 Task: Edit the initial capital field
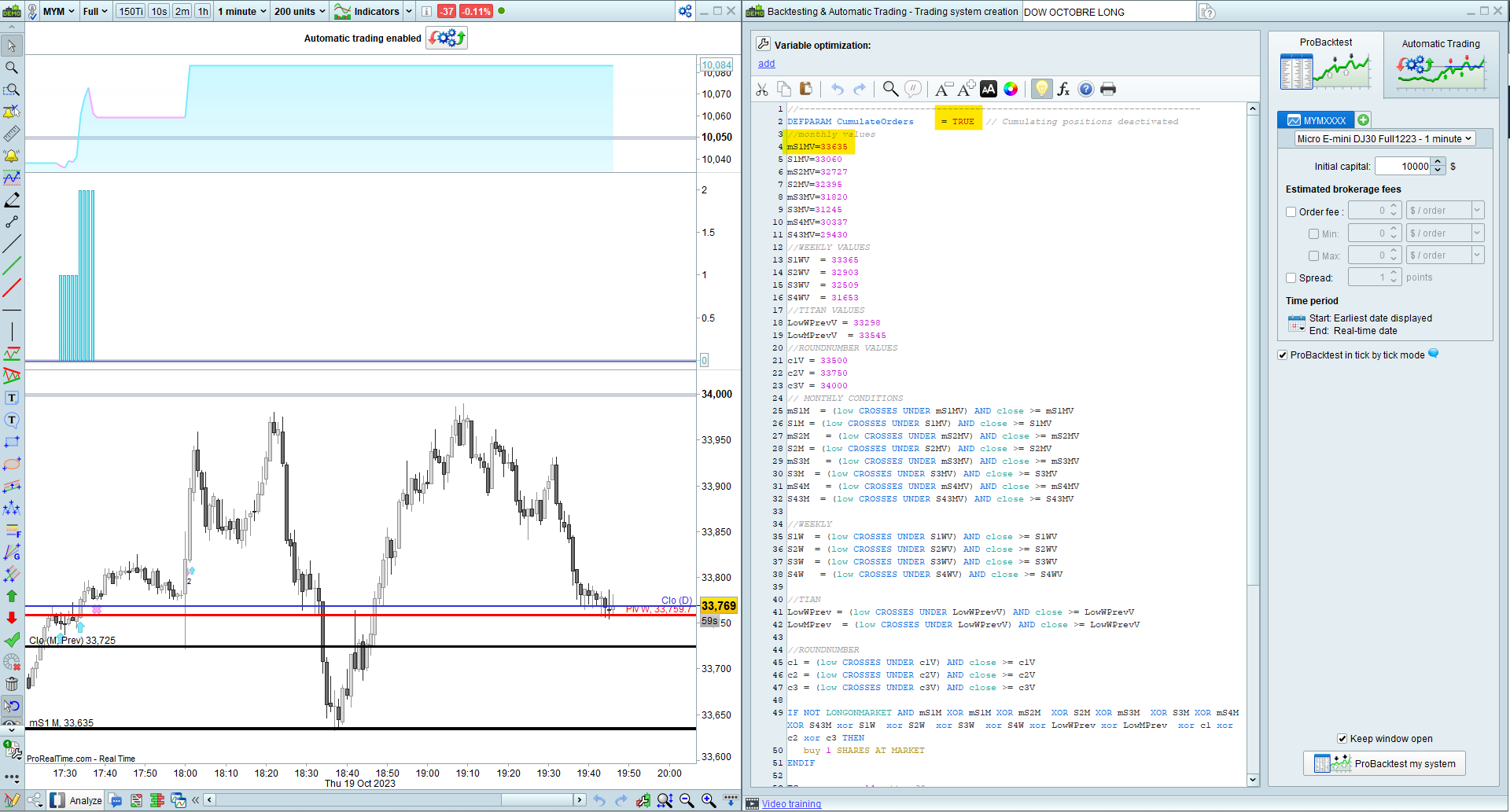[x=1404, y=167]
